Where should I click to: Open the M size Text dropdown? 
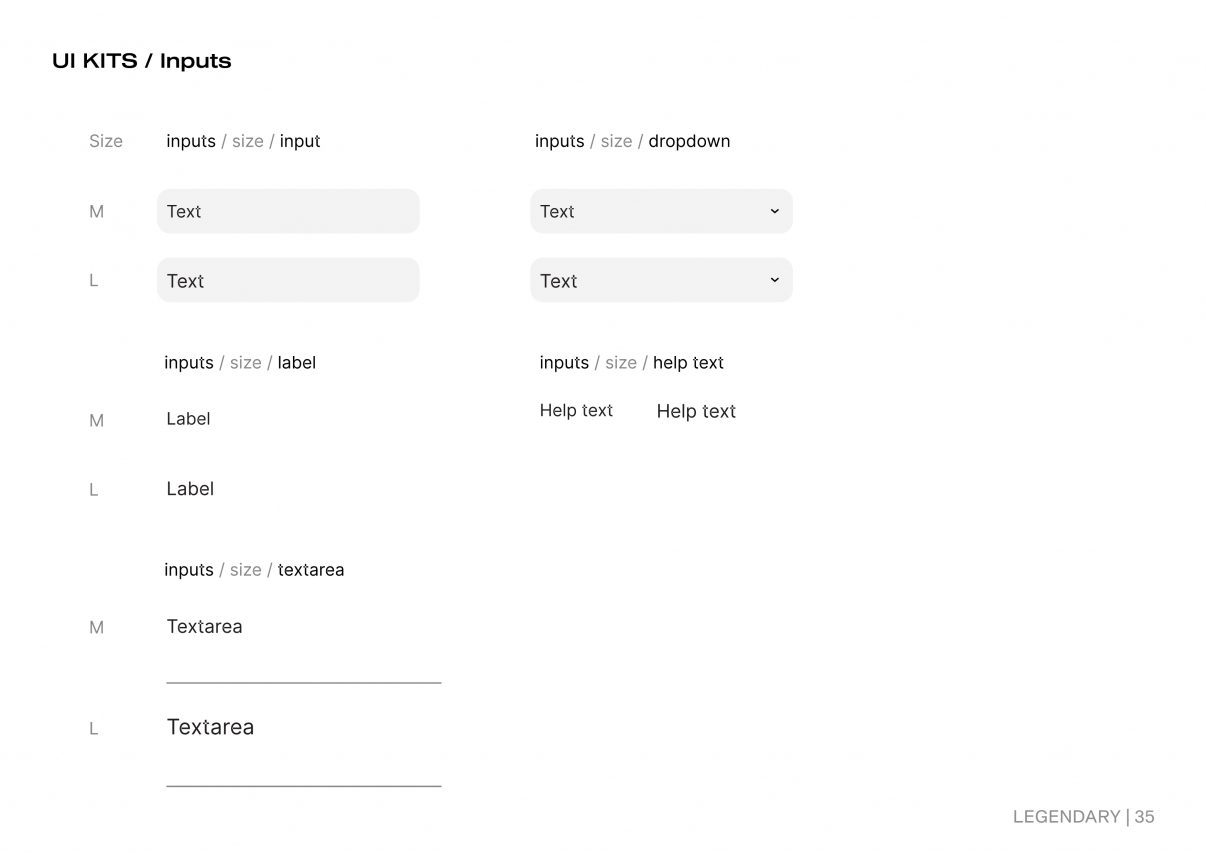(x=661, y=211)
